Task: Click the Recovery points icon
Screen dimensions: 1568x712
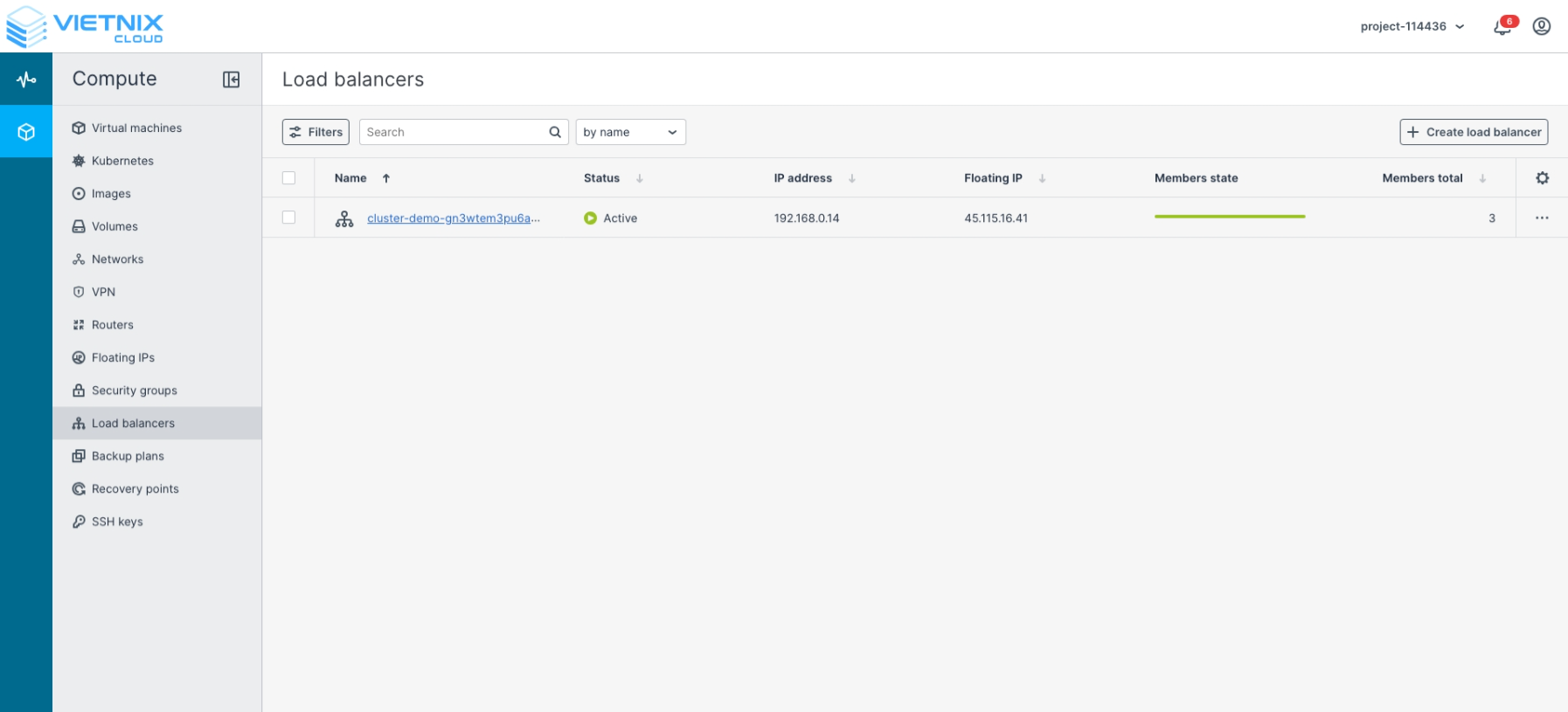Action: coord(79,489)
